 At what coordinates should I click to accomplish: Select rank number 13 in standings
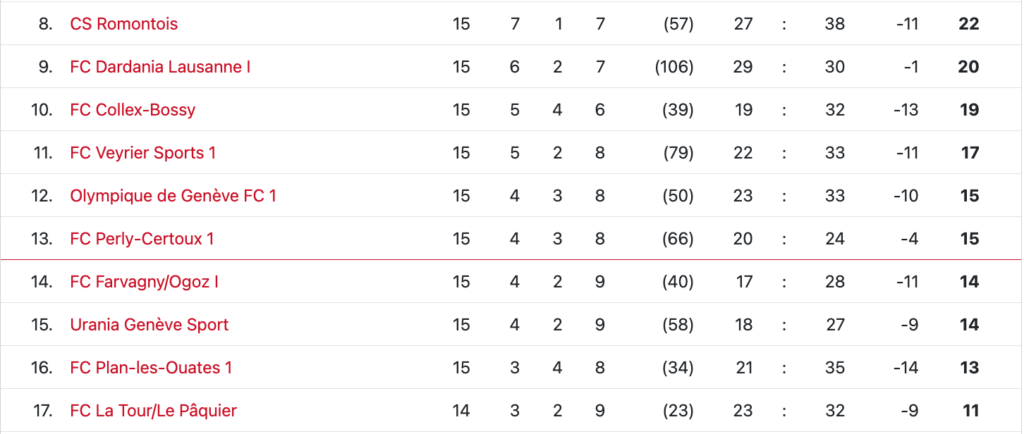click(x=42, y=239)
